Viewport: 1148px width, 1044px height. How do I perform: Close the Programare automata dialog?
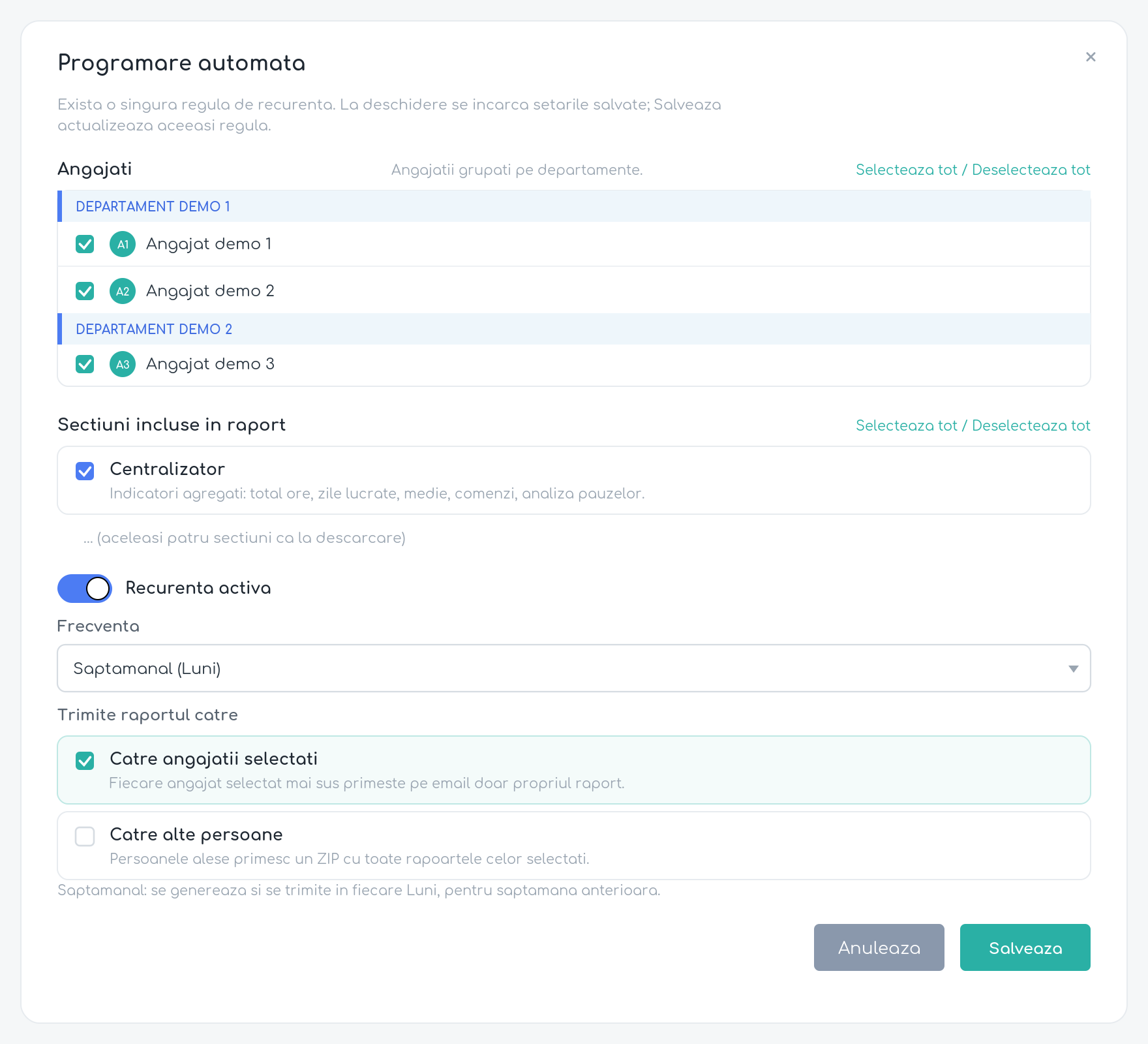click(x=1091, y=57)
